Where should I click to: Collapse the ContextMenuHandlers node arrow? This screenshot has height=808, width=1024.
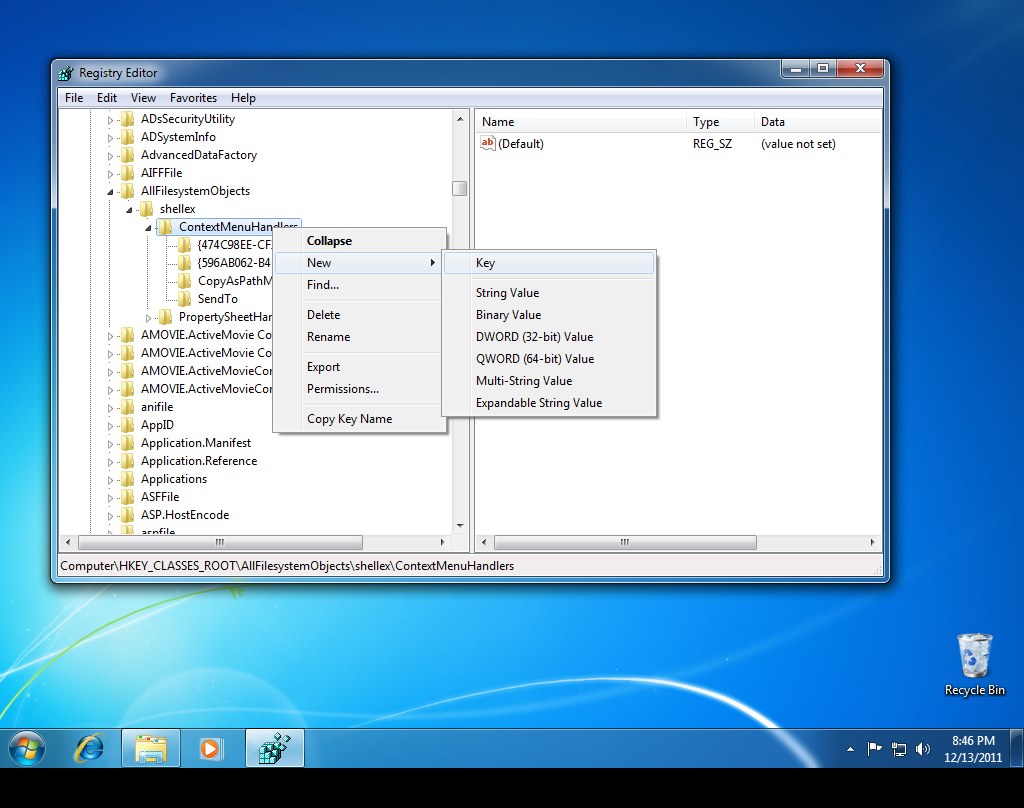pyautogui.click(x=148, y=227)
